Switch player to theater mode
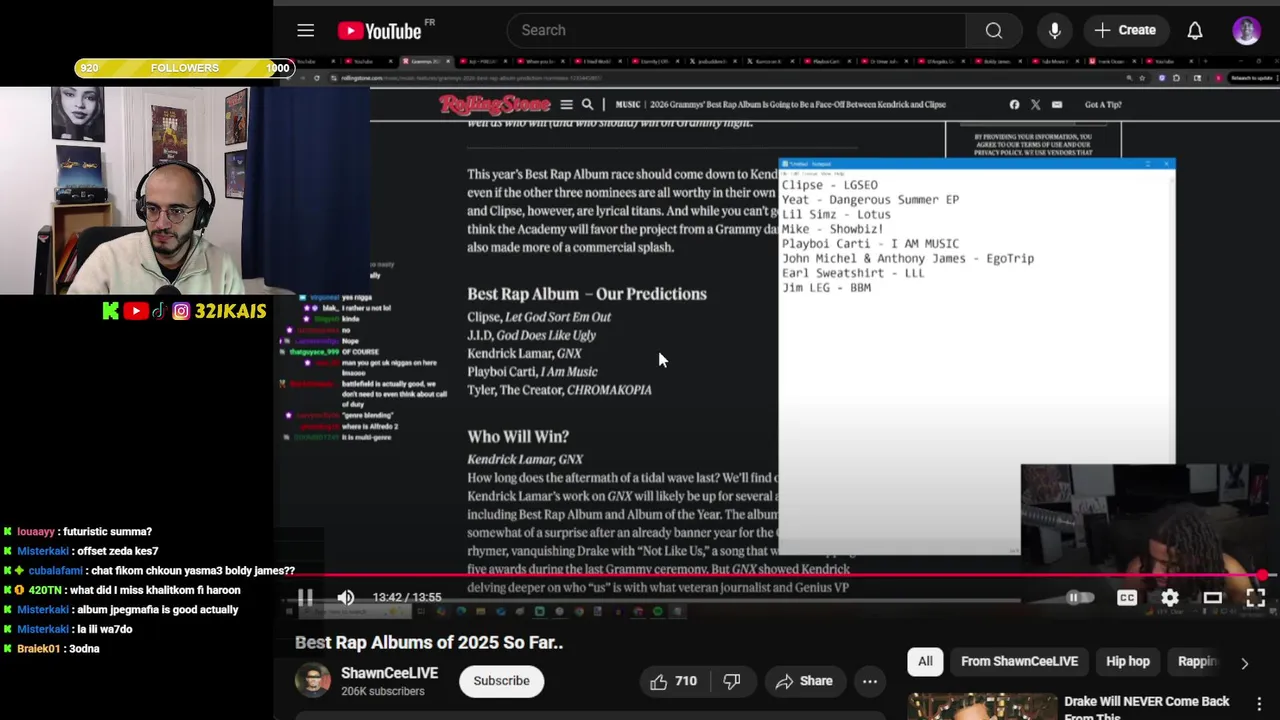This screenshot has width=1280, height=720. (x=1212, y=597)
